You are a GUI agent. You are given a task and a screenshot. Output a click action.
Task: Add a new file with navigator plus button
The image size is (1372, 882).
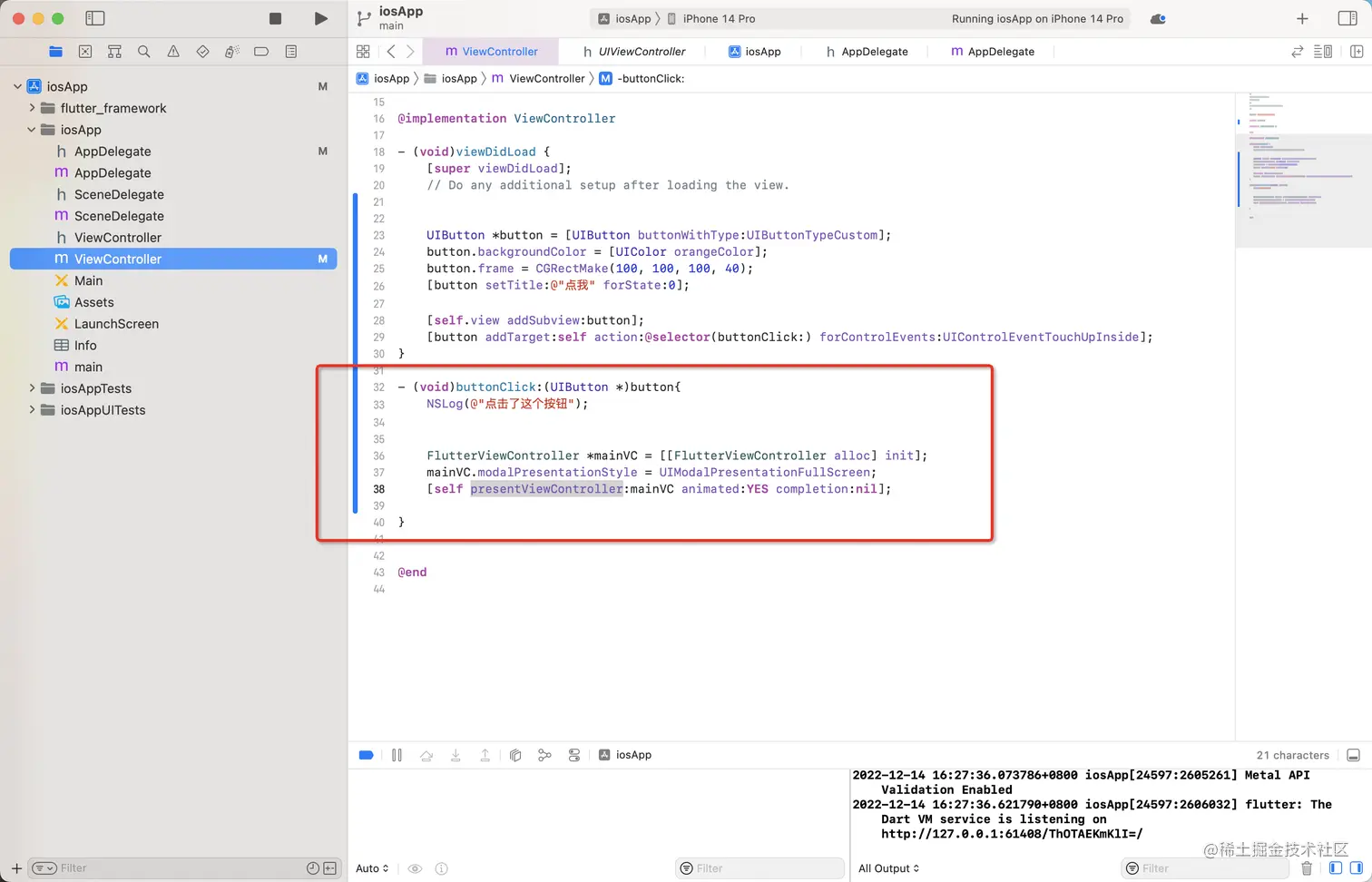point(16,868)
